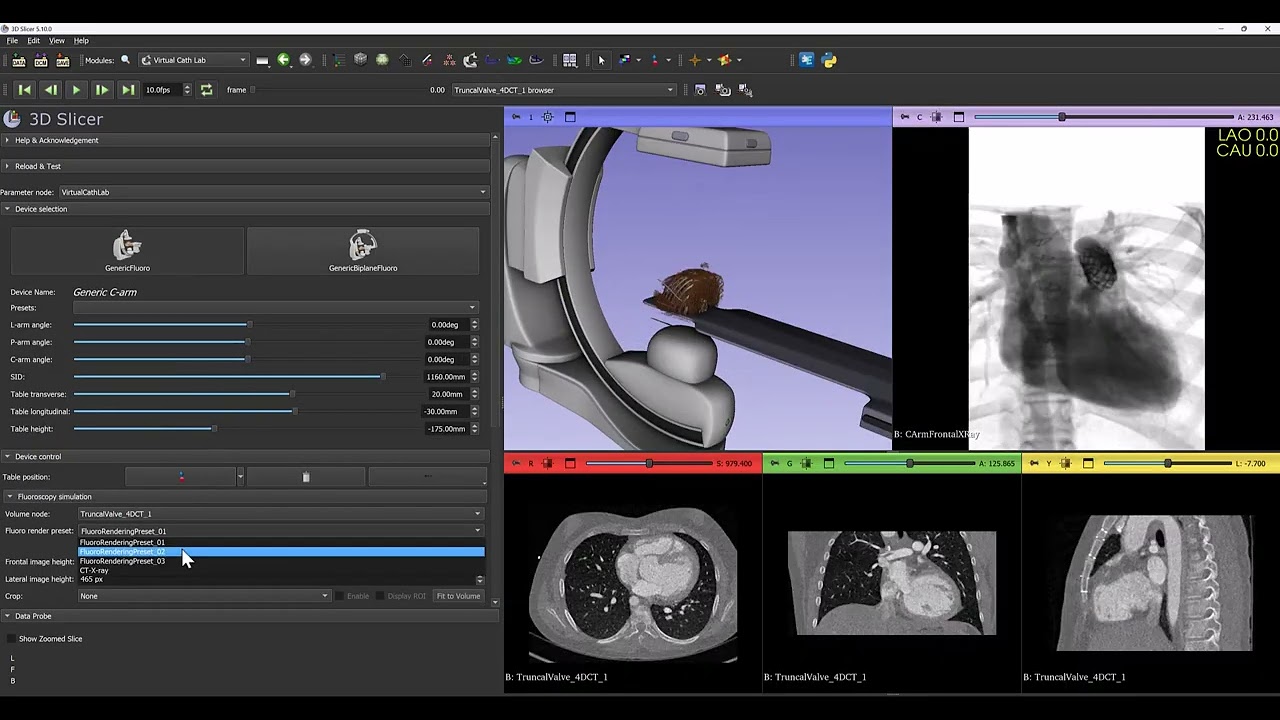Choose FluoroRenderingPreset_03 from the list
This screenshot has height=720, width=1280.
(281, 561)
